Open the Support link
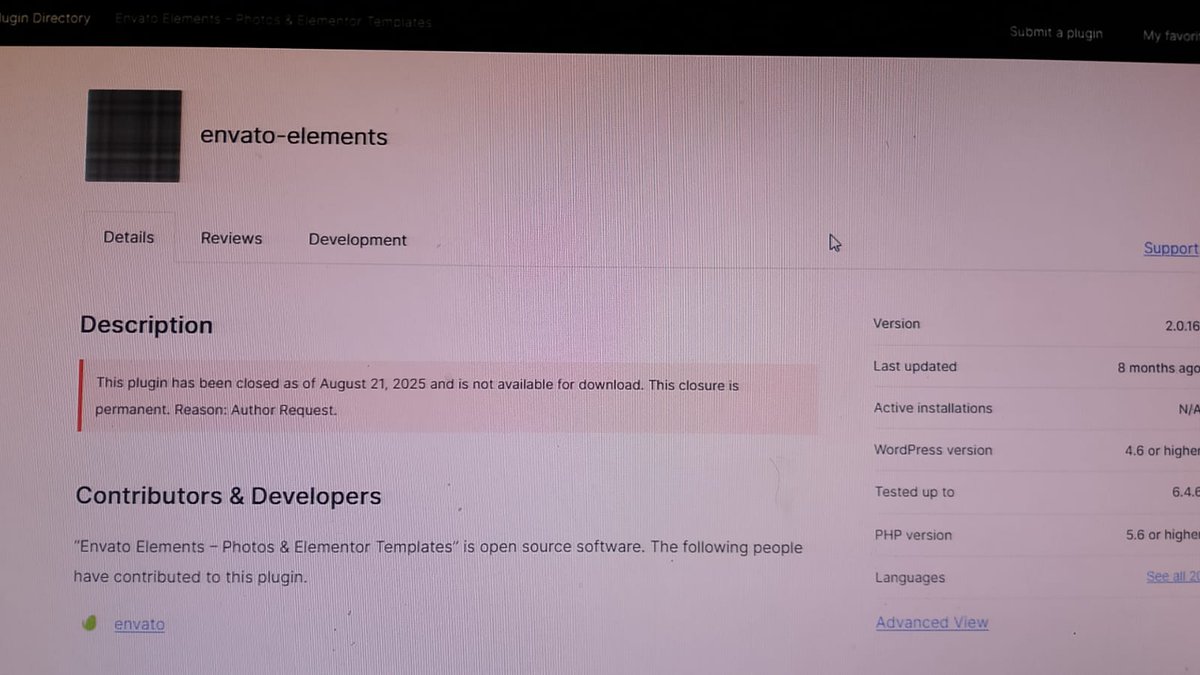 (1170, 248)
